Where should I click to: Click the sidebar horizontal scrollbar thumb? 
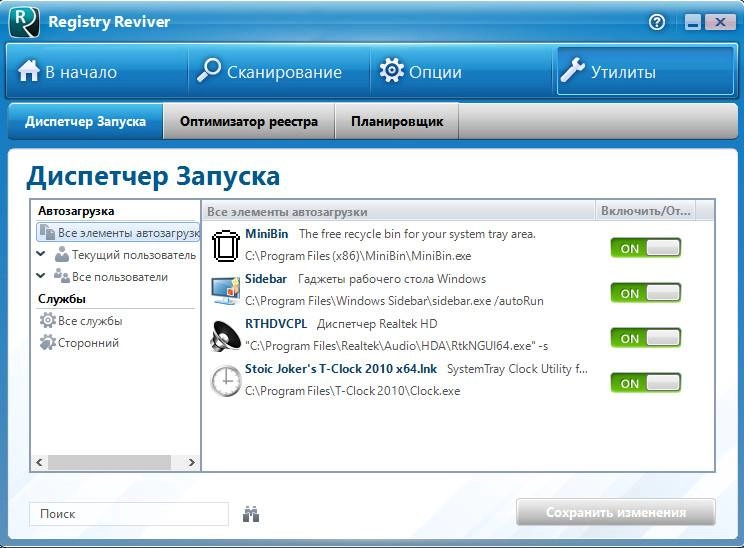coord(110,462)
